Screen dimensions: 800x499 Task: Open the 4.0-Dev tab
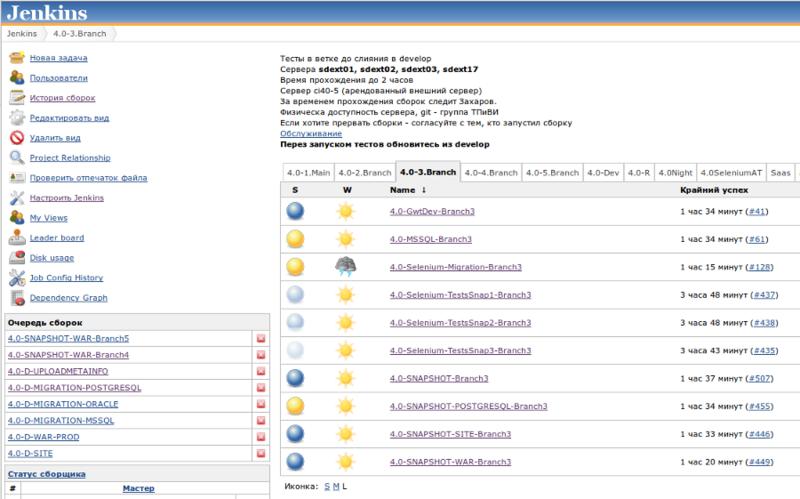tap(603, 173)
